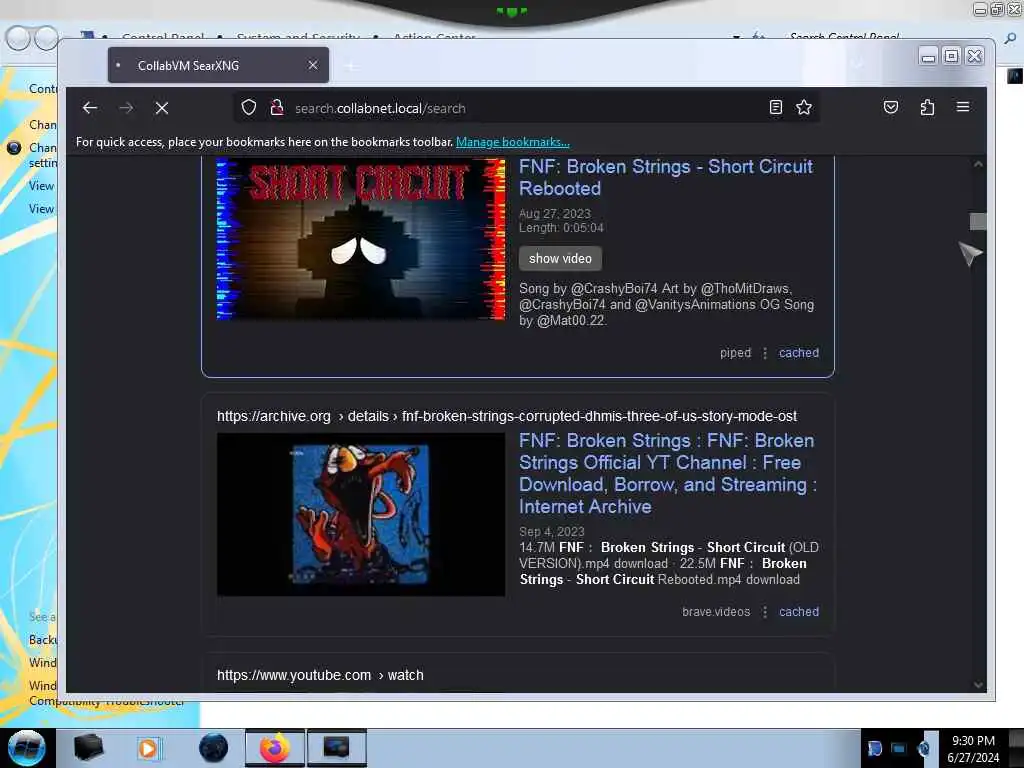Viewport: 1024px width, 768px height.
Task: Close the CollabVM SearXNG tab
Action: pyautogui.click(x=313, y=65)
